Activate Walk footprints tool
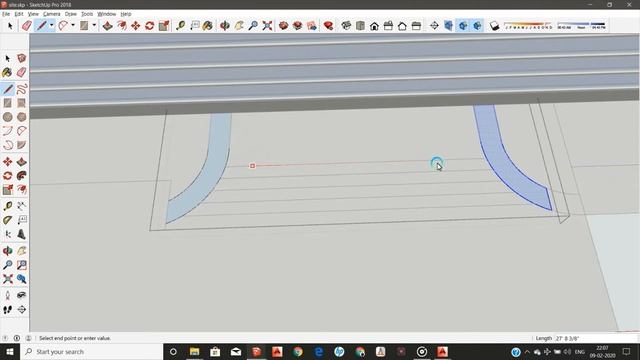Screen dimensions: 640x360 click(7, 310)
